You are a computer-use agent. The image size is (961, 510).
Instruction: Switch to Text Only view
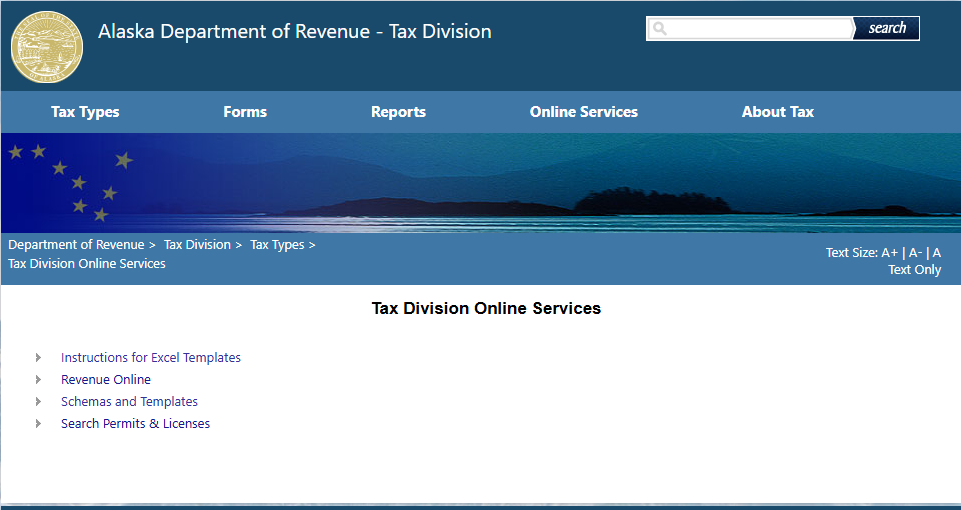coord(914,270)
